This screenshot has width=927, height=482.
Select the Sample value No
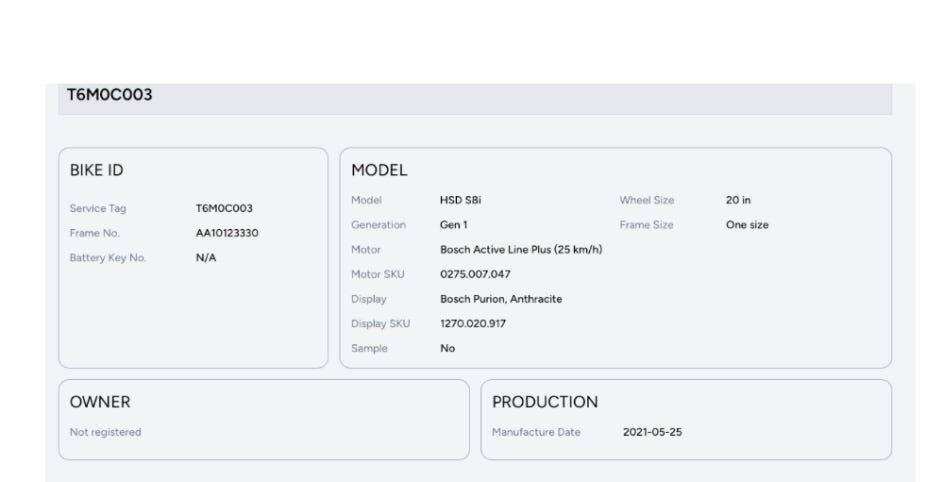coord(447,349)
